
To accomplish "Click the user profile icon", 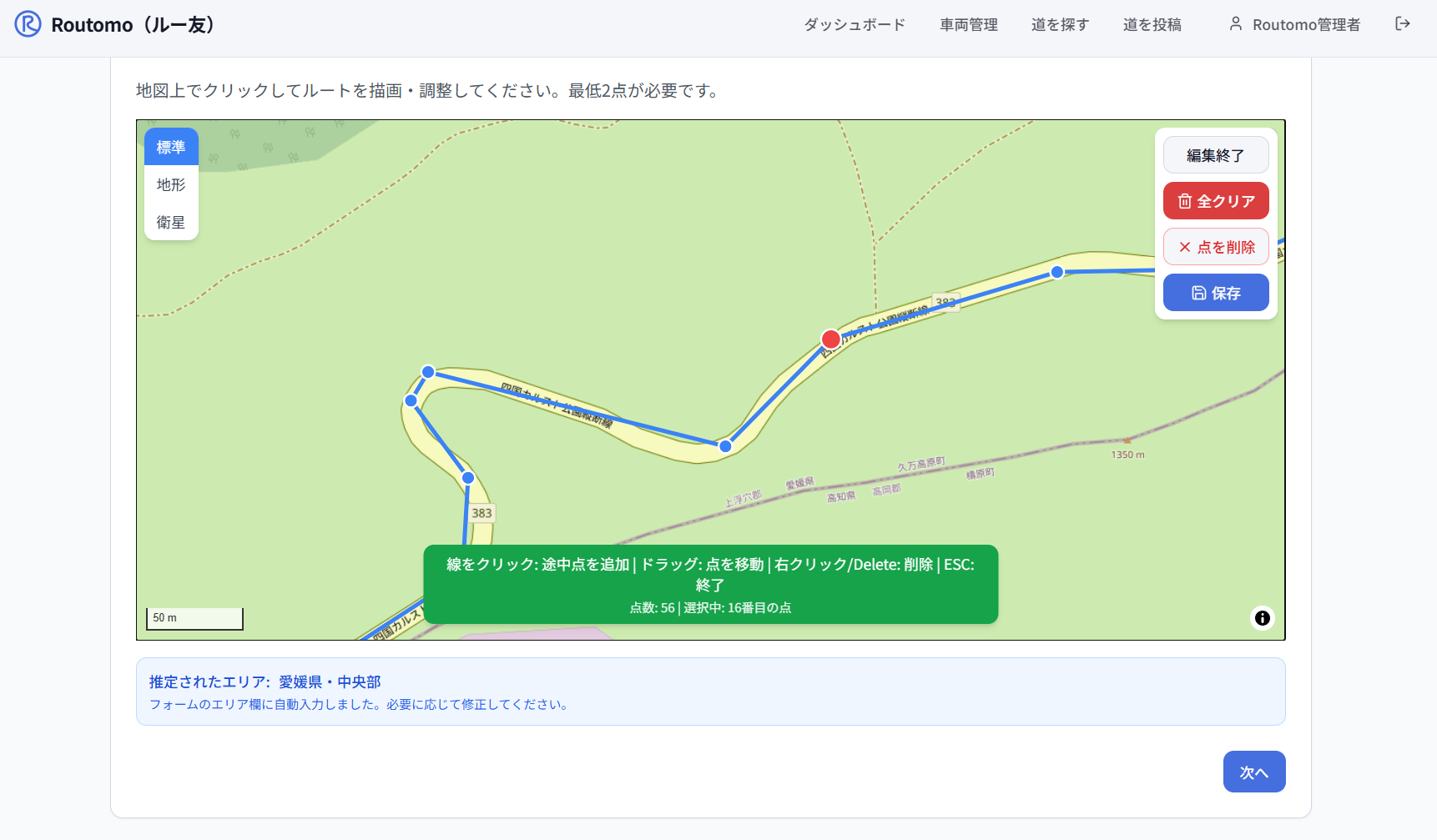I will pyautogui.click(x=1235, y=24).
